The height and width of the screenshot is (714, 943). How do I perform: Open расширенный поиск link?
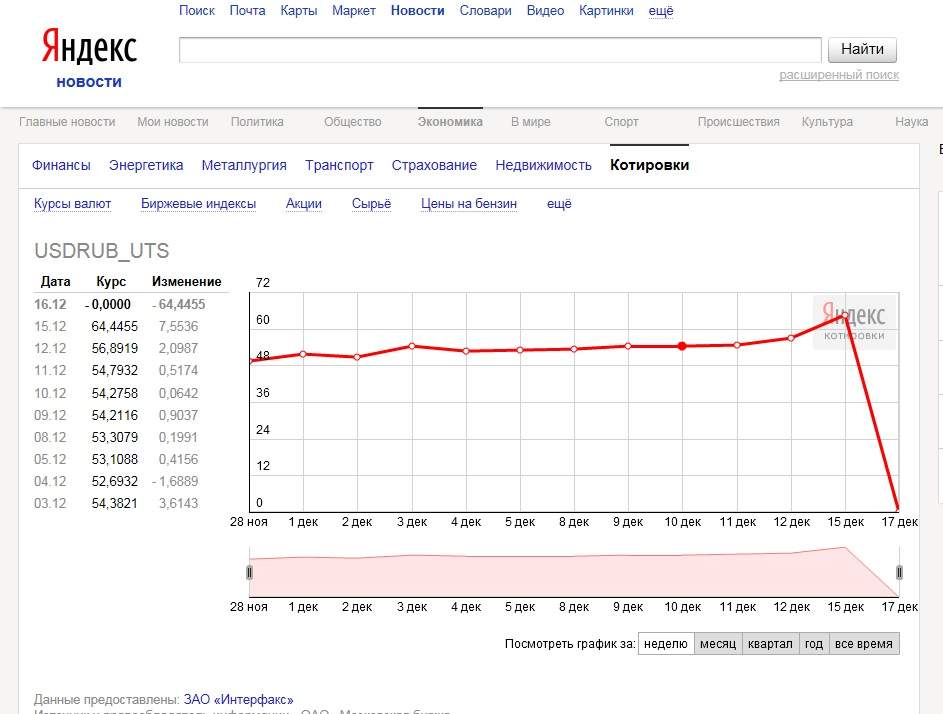[839, 75]
